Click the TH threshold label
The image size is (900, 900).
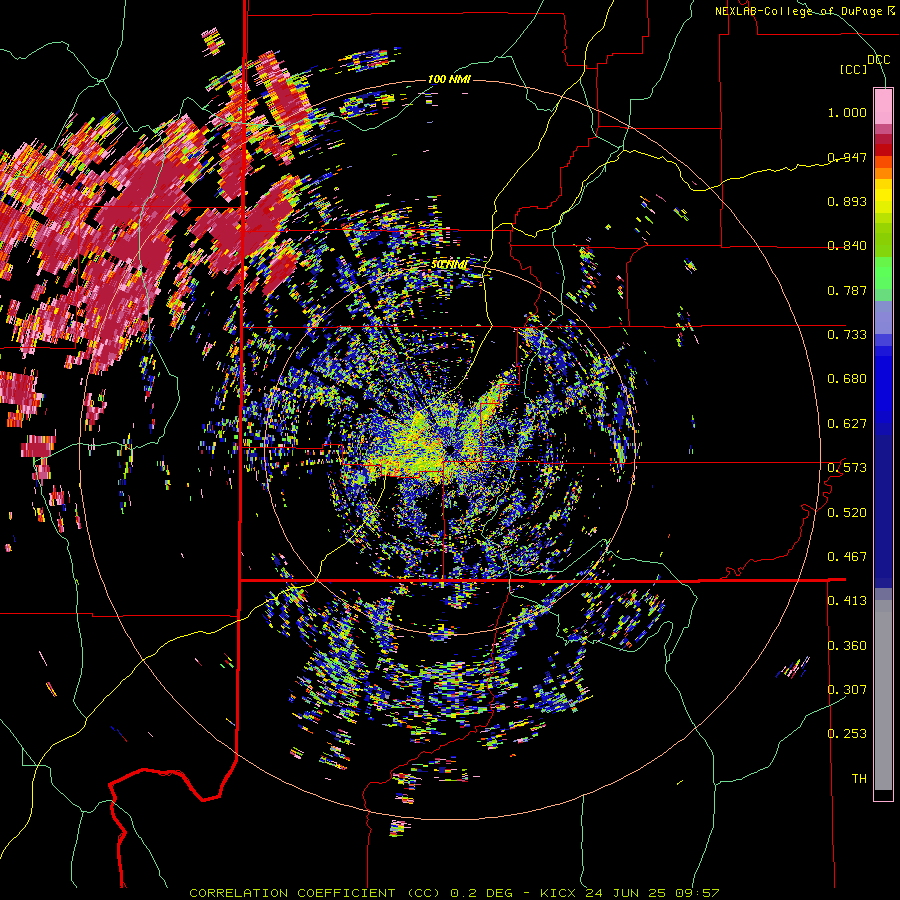[x=859, y=779]
